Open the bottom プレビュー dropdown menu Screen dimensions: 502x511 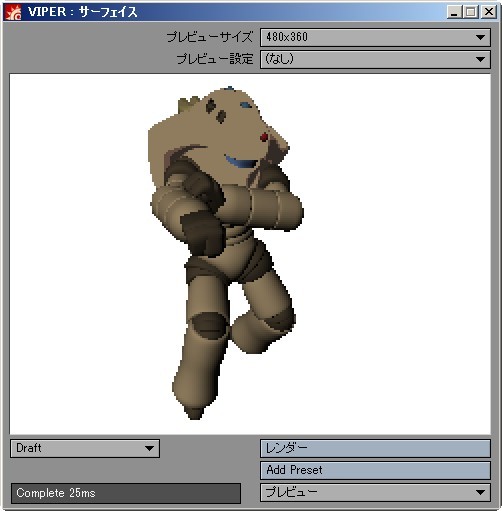[375, 492]
